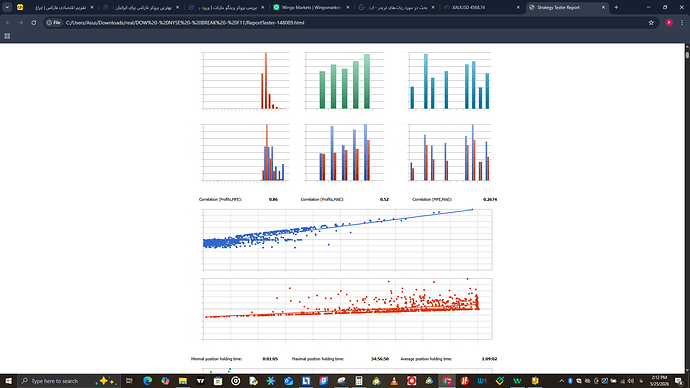Click the green bar chart
This screenshot has width=690, height=388.
(344, 81)
